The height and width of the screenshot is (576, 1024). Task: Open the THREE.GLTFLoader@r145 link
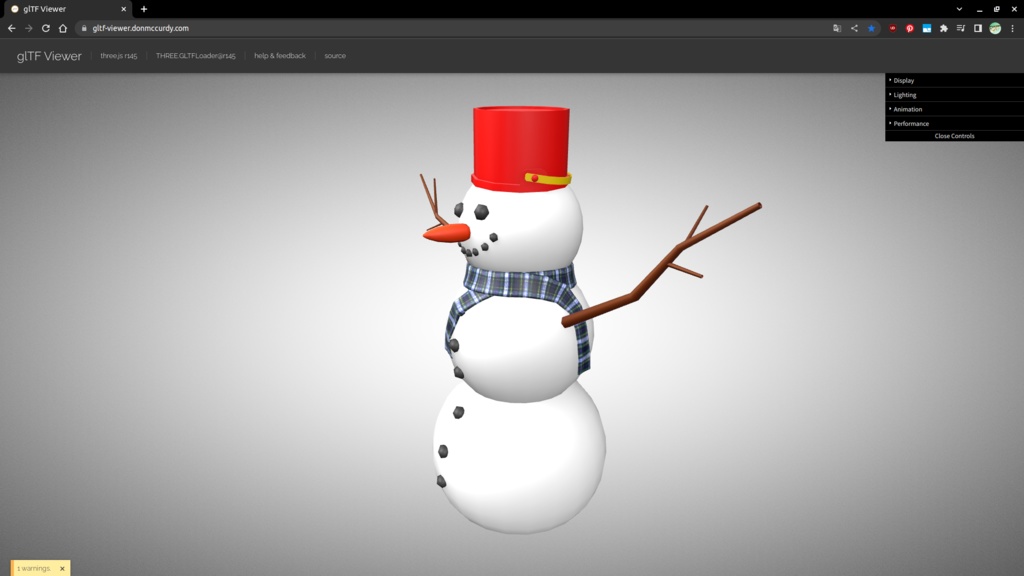[x=195, y=56]
